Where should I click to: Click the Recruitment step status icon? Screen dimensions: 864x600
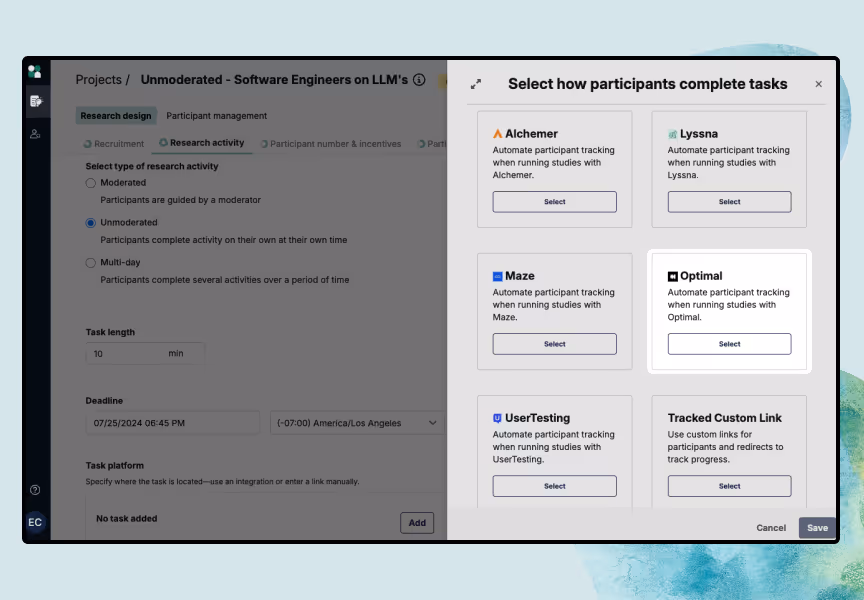(x=88, y=144)
